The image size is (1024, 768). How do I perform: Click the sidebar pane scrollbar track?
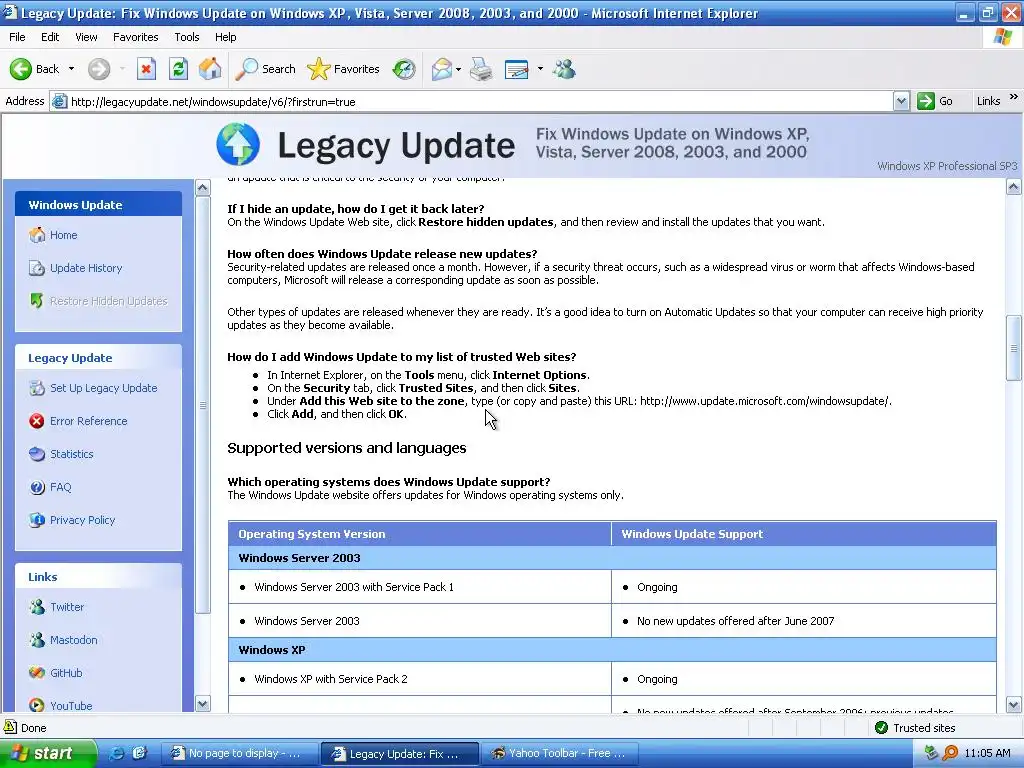tap(202, 655)
